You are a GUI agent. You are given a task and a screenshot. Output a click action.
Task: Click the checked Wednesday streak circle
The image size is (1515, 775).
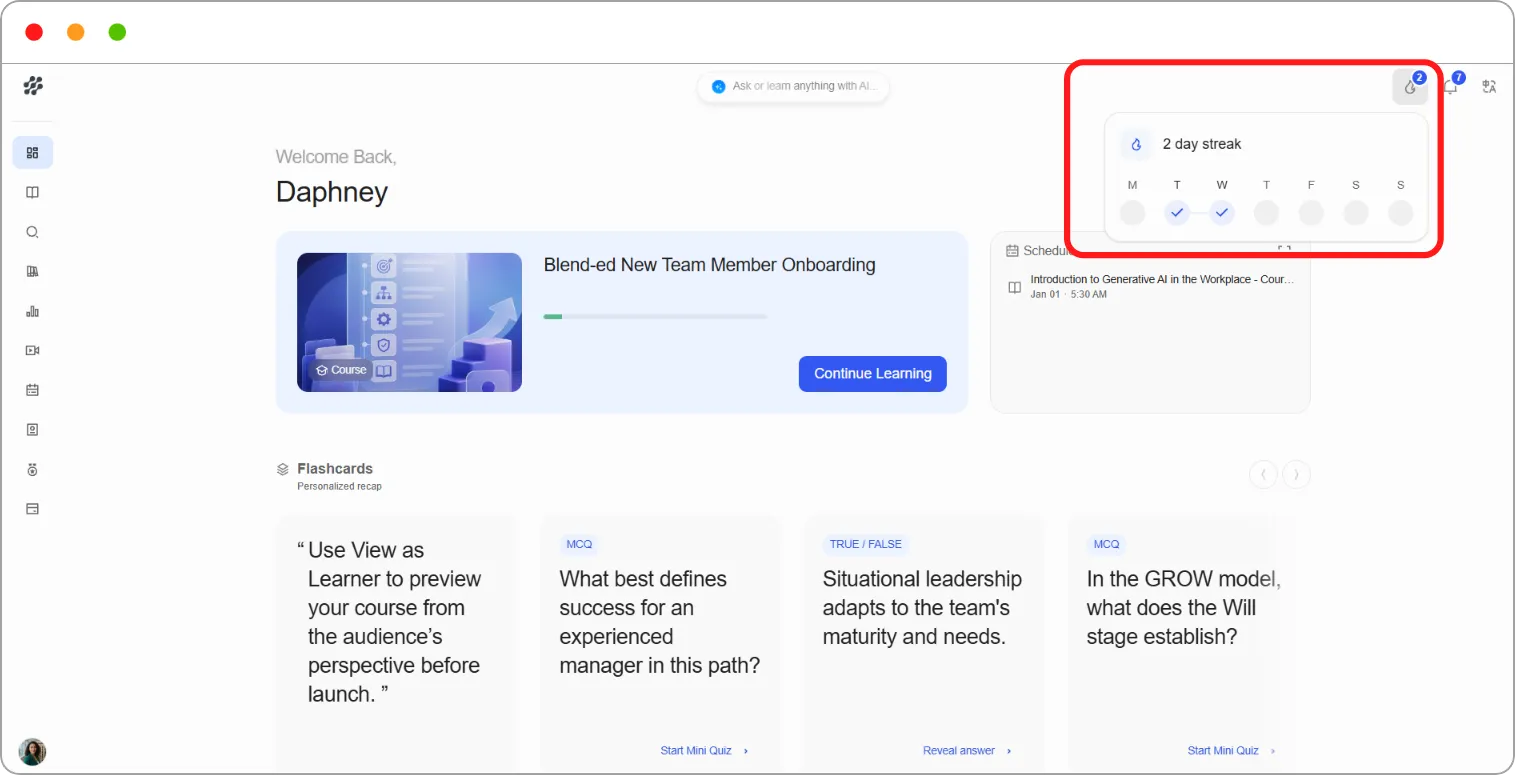(x=1221, y=213)
